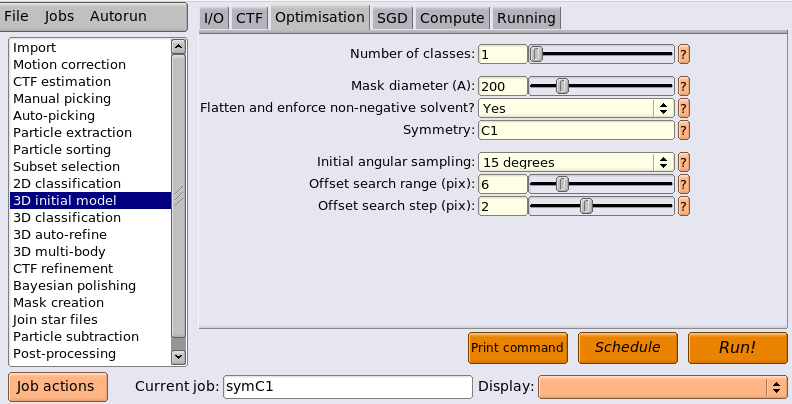Click job list scrollbar down arrow
The image size is (792, 404).
point(178,357)
